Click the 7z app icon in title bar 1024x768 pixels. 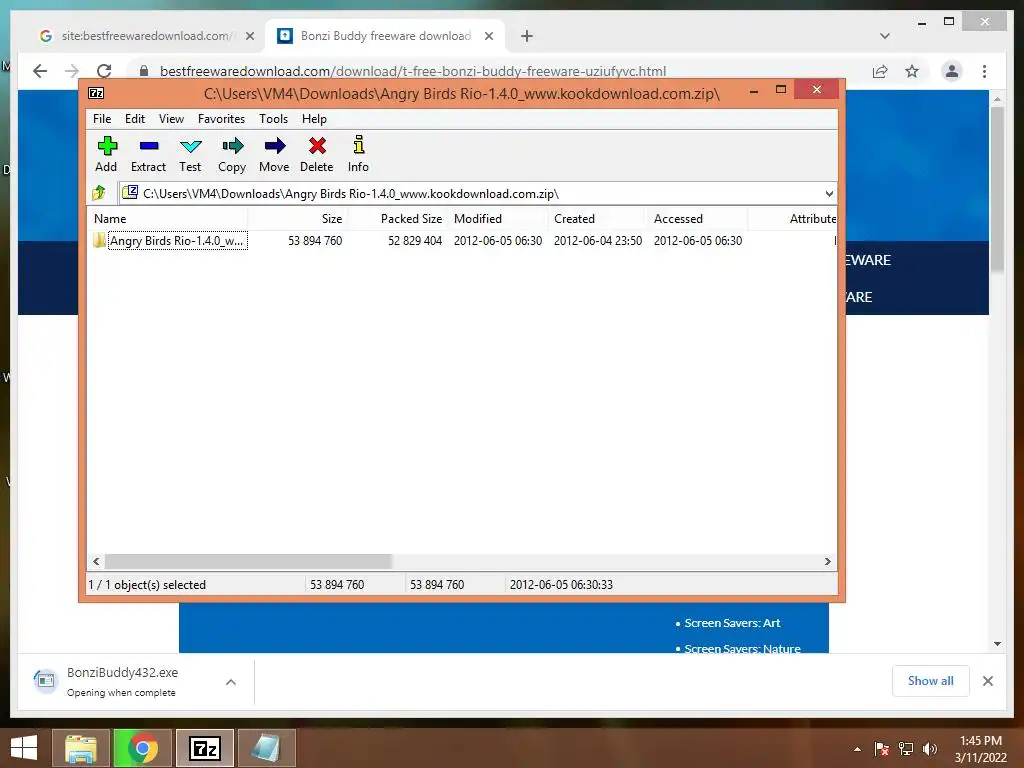point(96,93)
